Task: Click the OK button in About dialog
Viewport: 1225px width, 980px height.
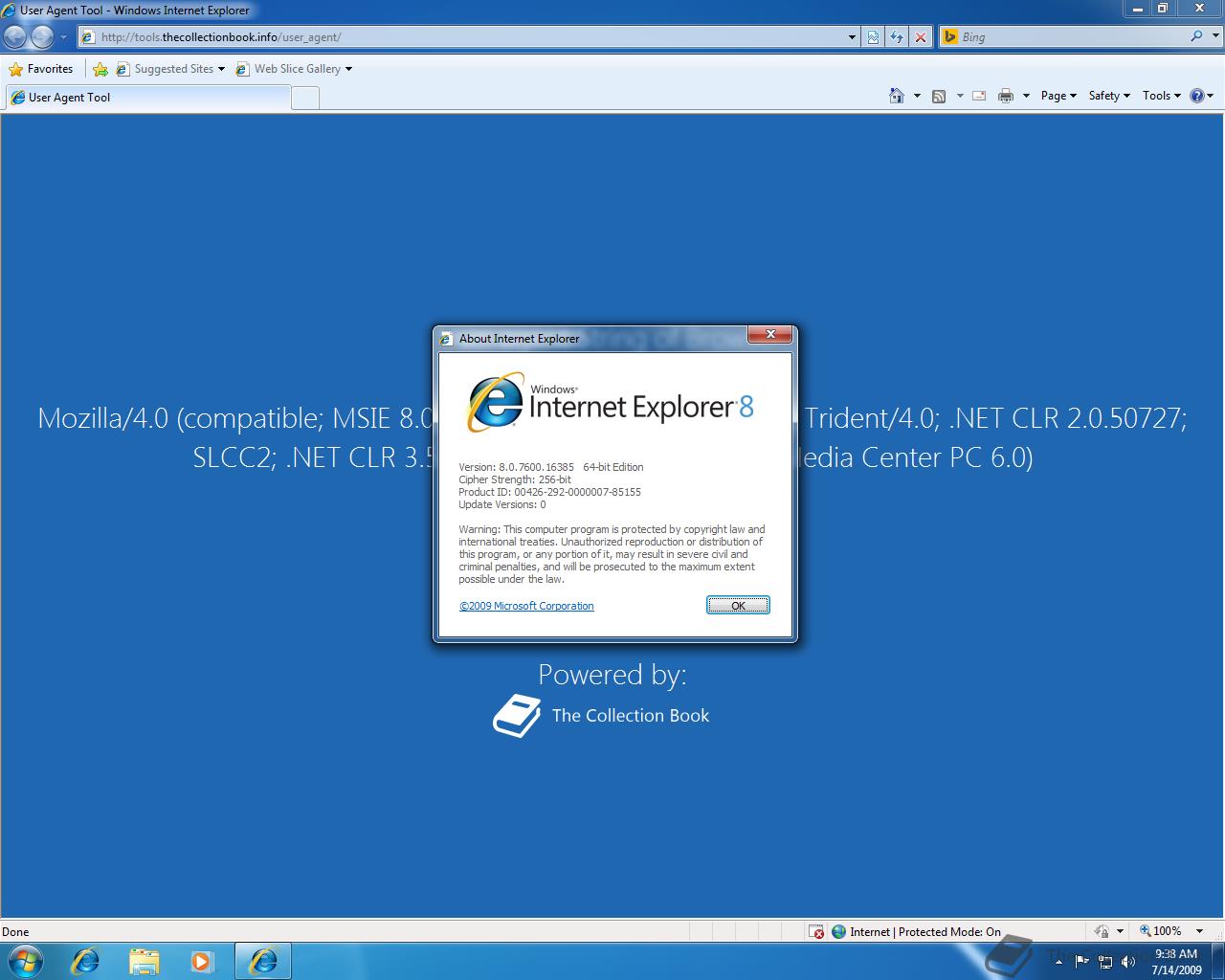Action: [738, 605]
